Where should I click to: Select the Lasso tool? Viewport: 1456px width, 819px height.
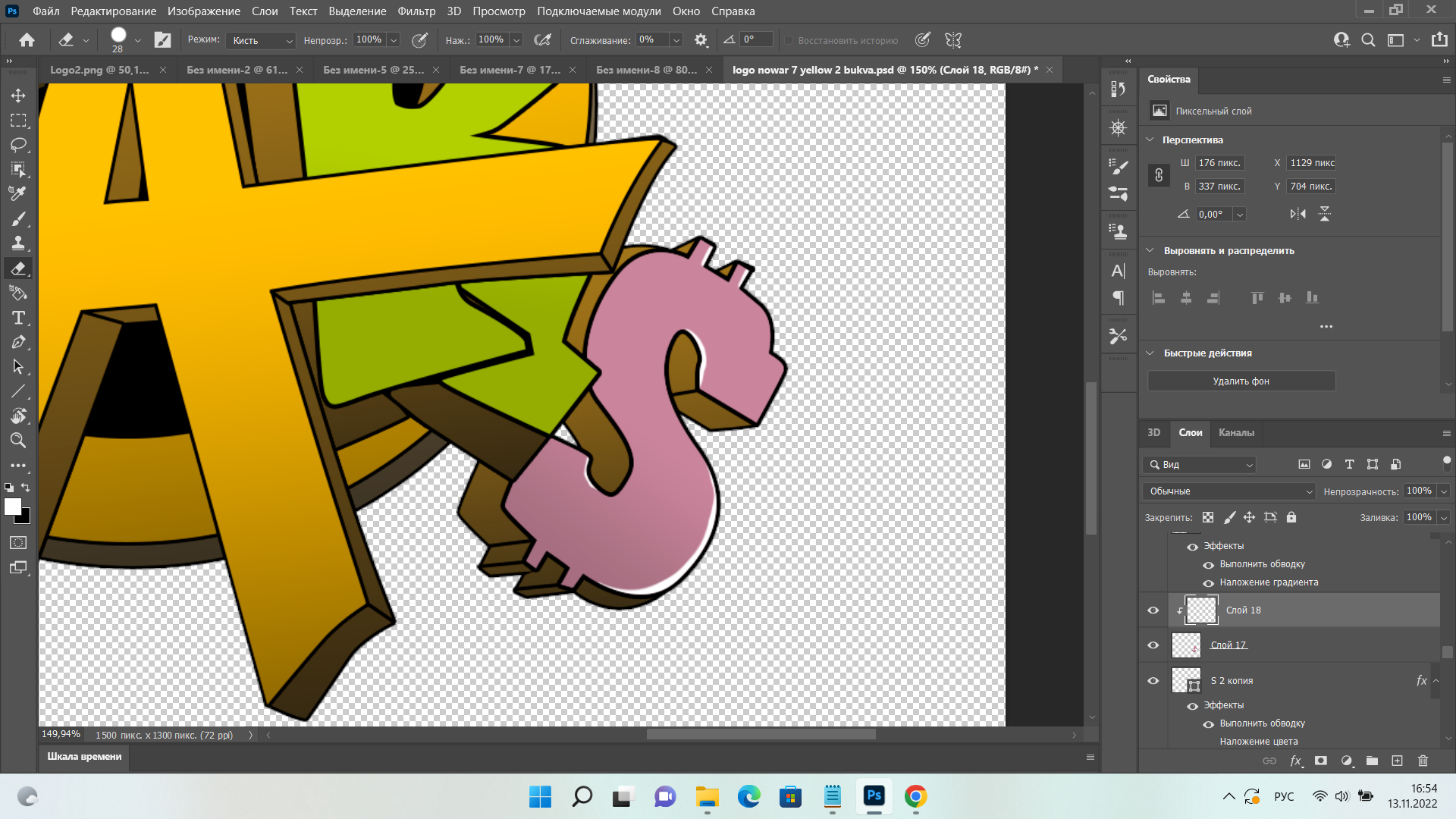(18, 145)
